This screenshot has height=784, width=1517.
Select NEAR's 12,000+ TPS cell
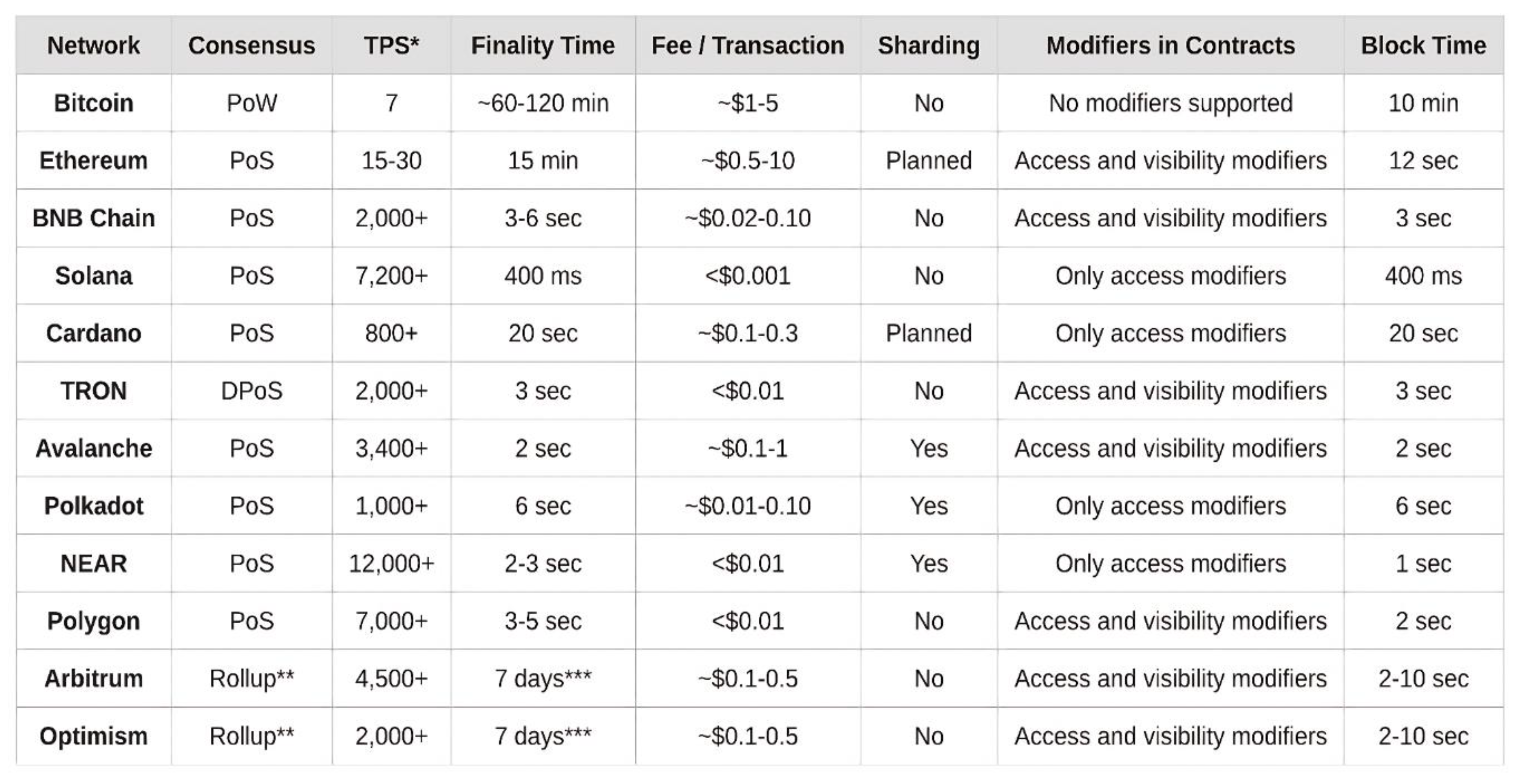pos(392,564)
